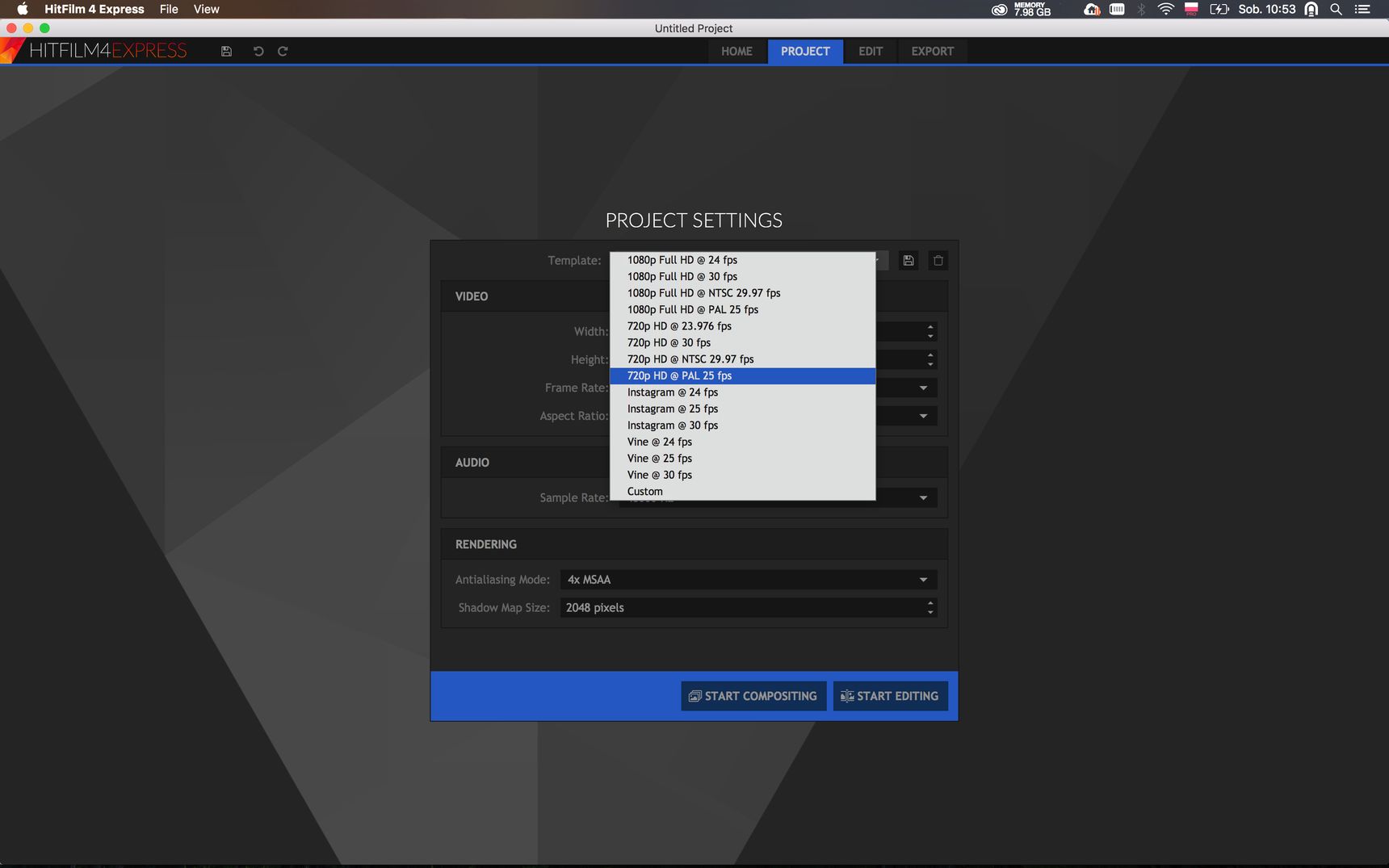Choose Vine @ 25 fps template
This screenshot has width=1389, height=868.
click(742, 459)
